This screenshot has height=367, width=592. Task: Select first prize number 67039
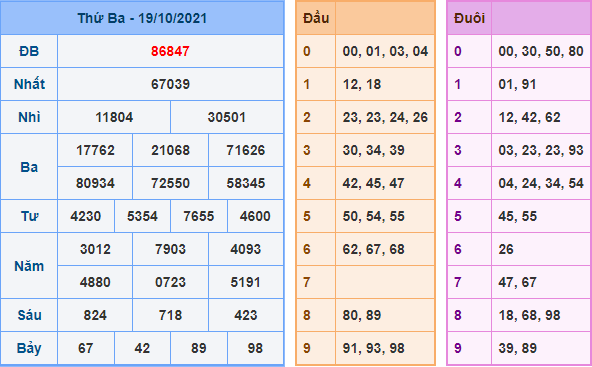coord(170,84)
